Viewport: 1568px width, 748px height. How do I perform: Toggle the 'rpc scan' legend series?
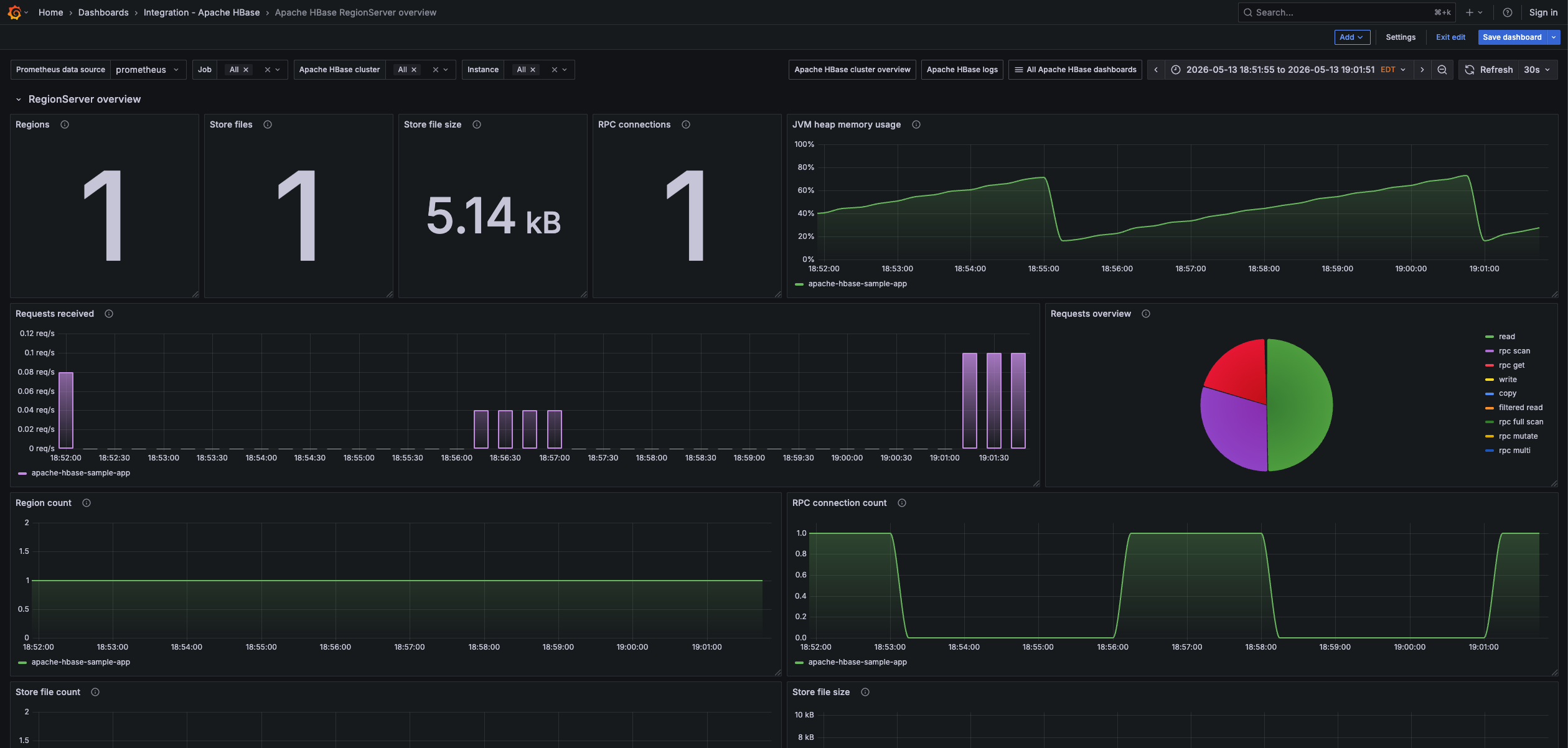[x=1514, y=351]
